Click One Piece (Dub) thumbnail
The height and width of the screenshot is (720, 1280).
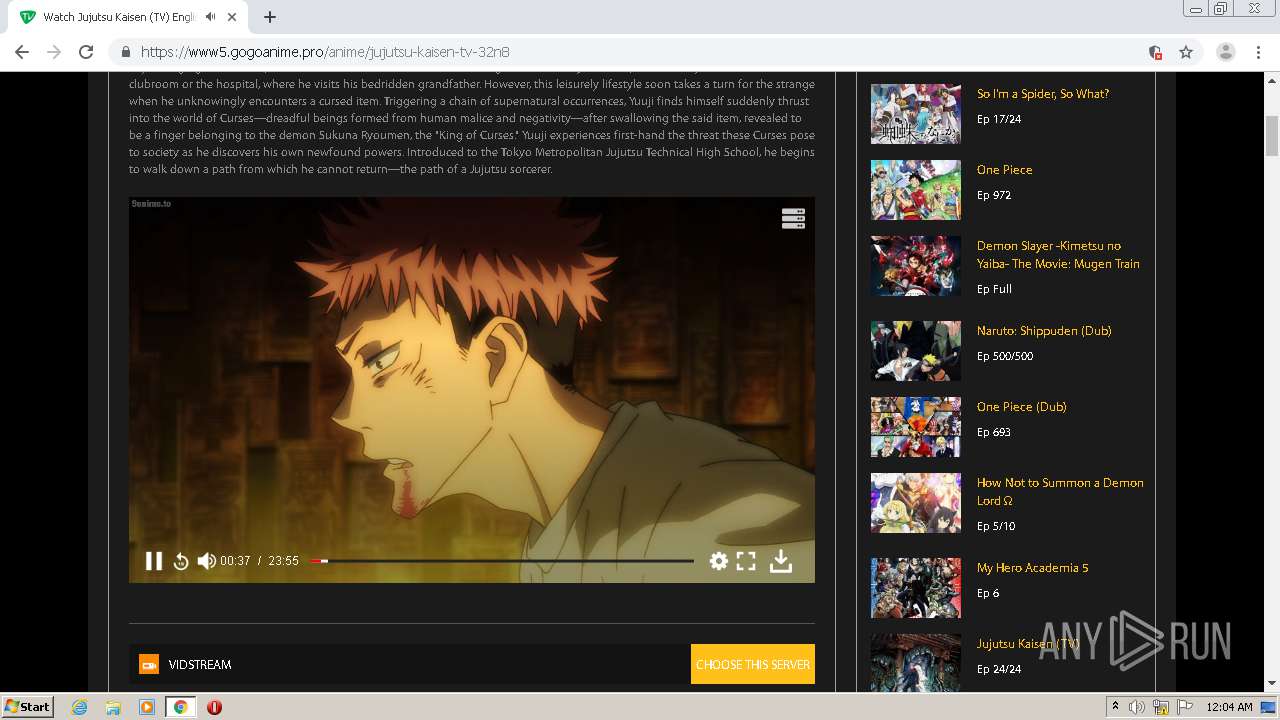pos(916,427)
